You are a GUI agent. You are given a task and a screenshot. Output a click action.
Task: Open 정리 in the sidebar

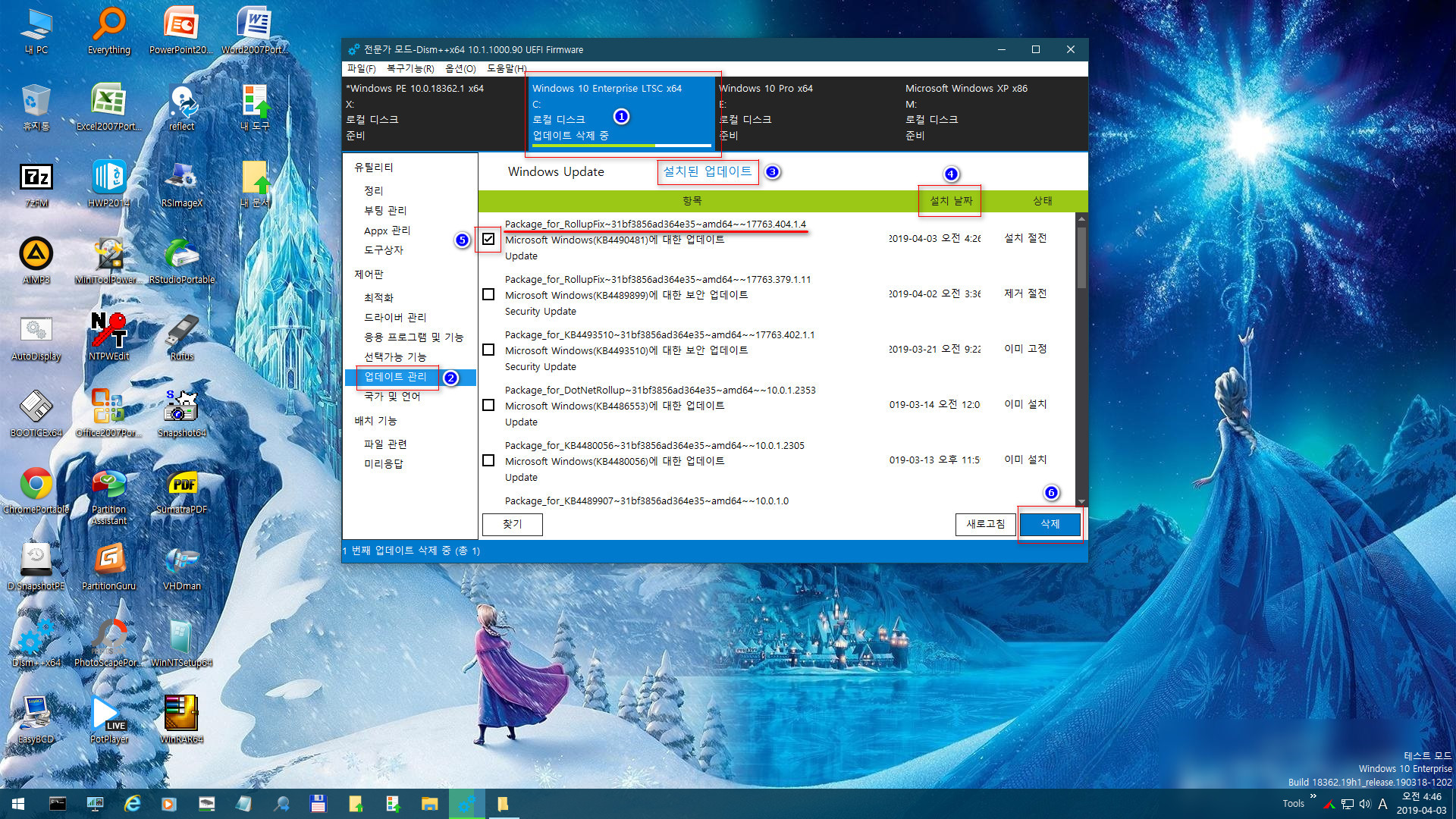pos(374,191)
